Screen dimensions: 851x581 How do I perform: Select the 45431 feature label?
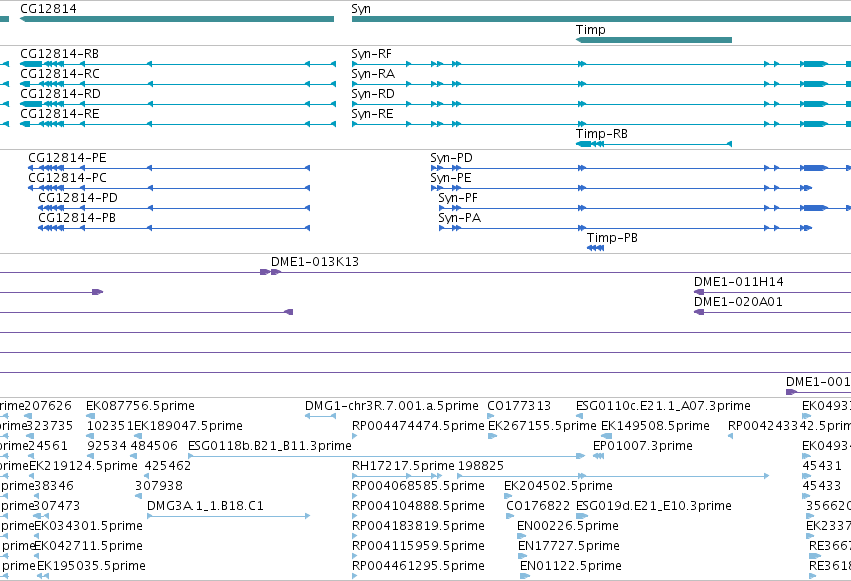click(822, 466)
